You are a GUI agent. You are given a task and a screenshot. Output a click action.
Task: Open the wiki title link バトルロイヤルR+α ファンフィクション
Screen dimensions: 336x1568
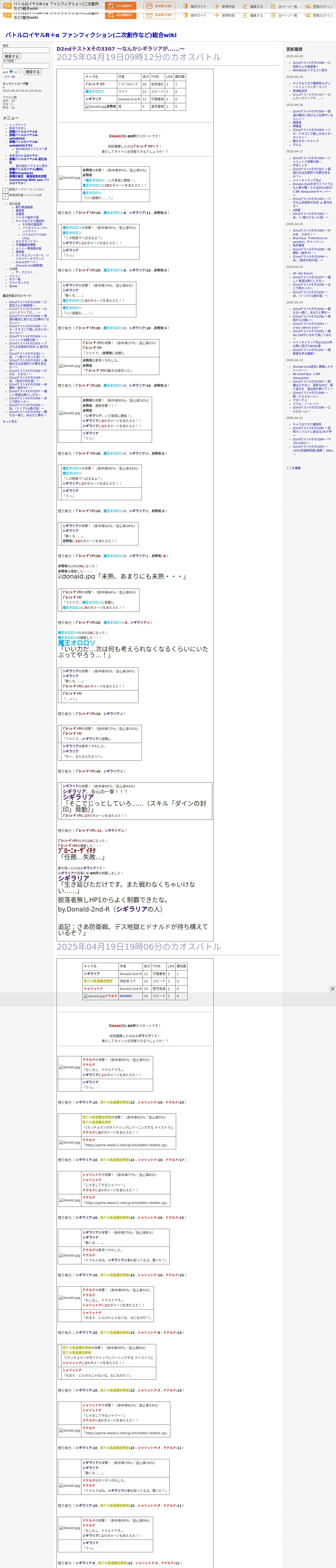pyautogui.click(x=91, y=35)
